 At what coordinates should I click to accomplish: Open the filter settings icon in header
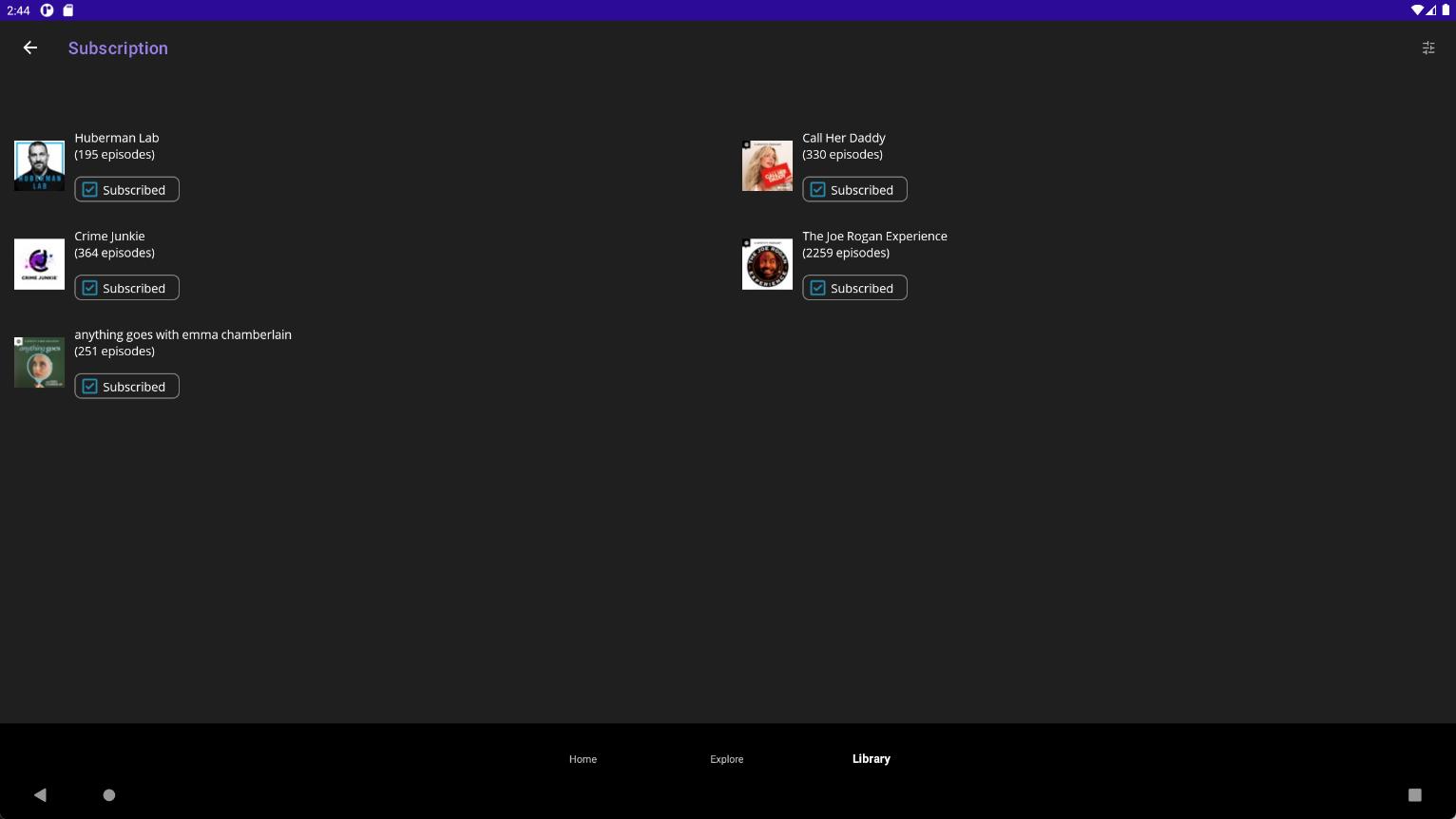pos(1428,48)
